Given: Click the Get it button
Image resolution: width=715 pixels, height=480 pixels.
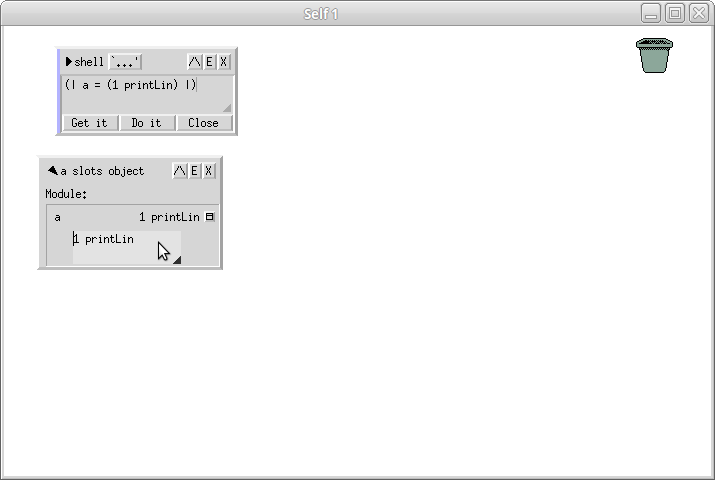Looking at the screenshot, I should 89,123.
